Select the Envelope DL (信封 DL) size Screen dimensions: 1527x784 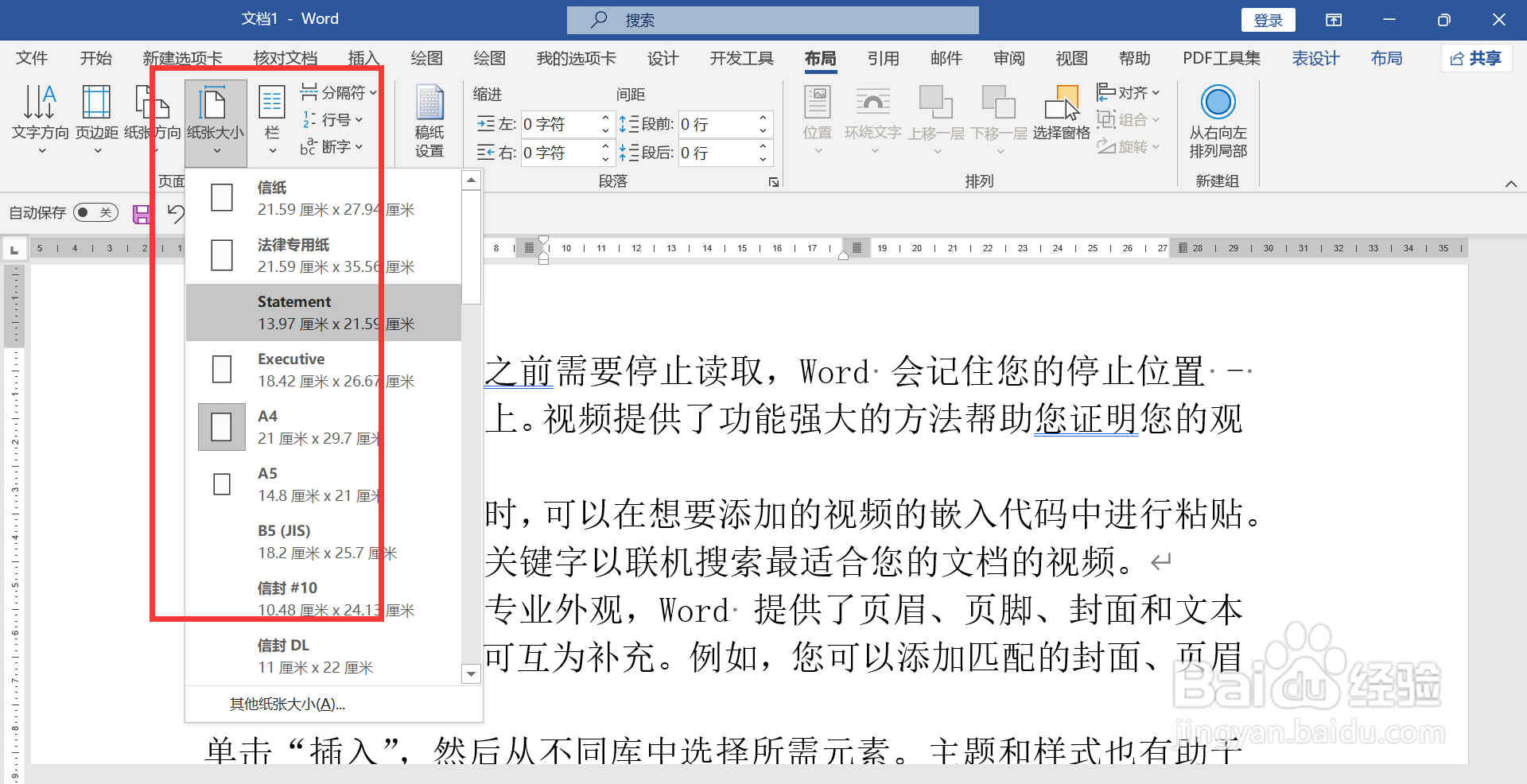point(324,656)
